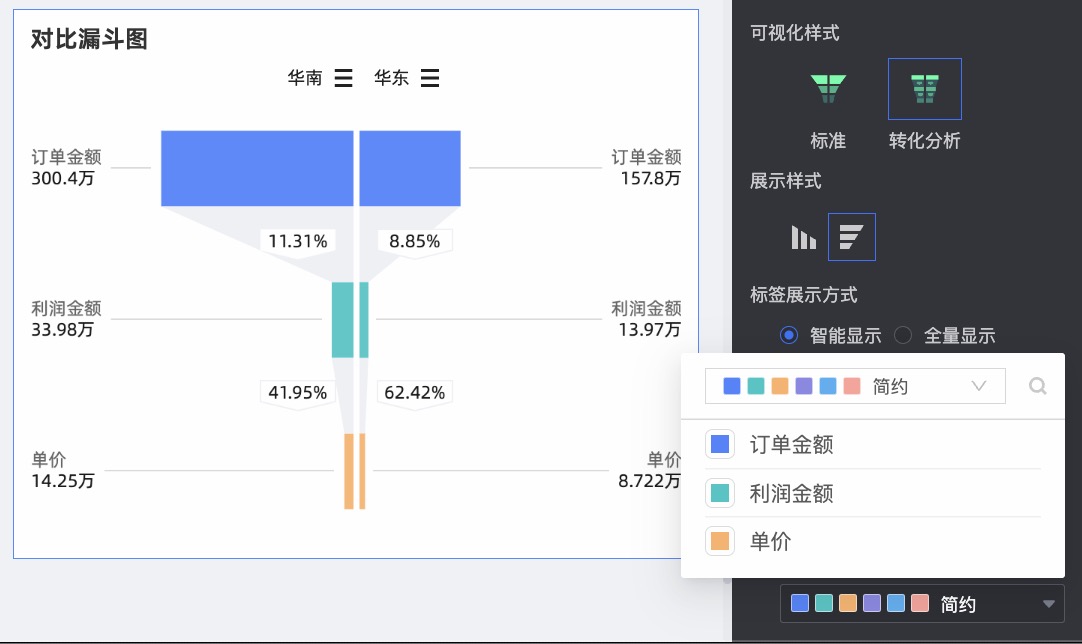Screen dimensions: 1082x644
Task: Click the orange swatch beside 单价
Action: [720, 541]
